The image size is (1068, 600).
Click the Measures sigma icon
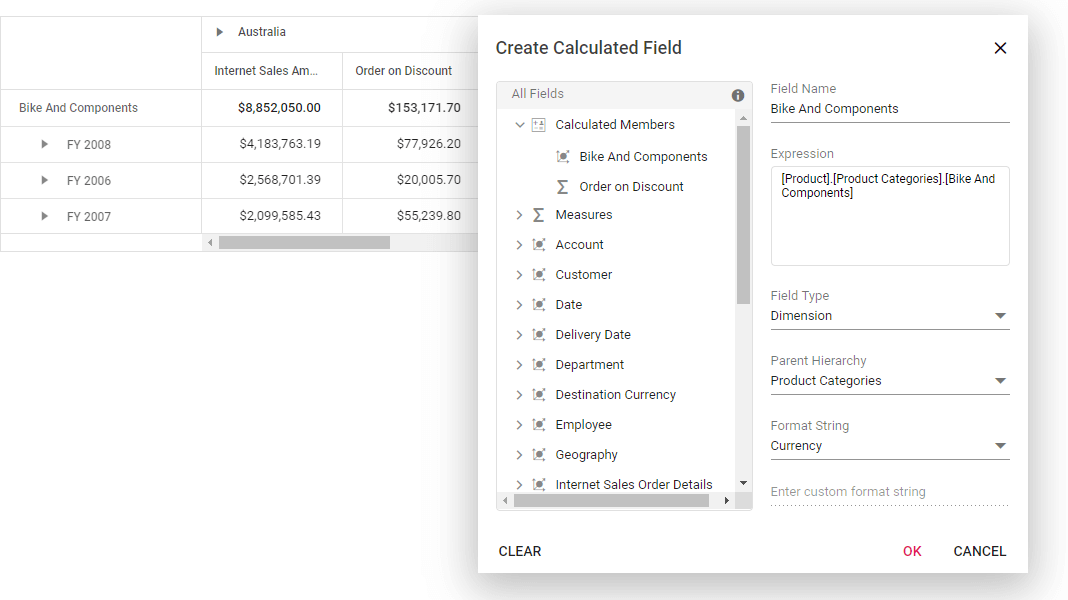click(x=539, y=215)
